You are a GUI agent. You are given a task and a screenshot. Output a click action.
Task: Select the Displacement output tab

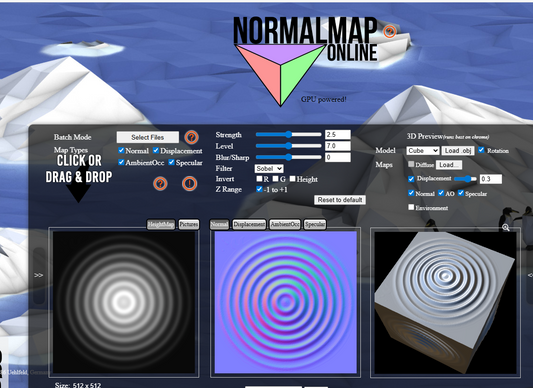(x=249, y=224)
